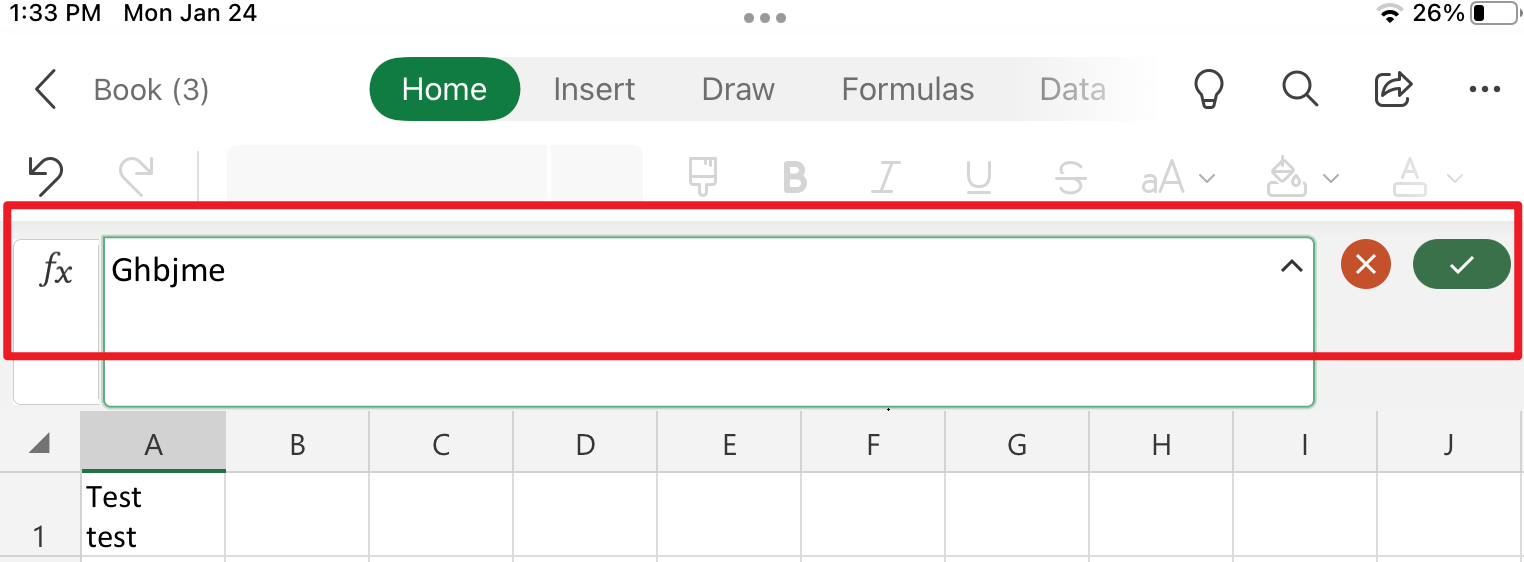Image resolution: width=1524 pixels, height=562 pixels.
Task: Open the search magnifier icon
Action: [x=1300, y=89]
